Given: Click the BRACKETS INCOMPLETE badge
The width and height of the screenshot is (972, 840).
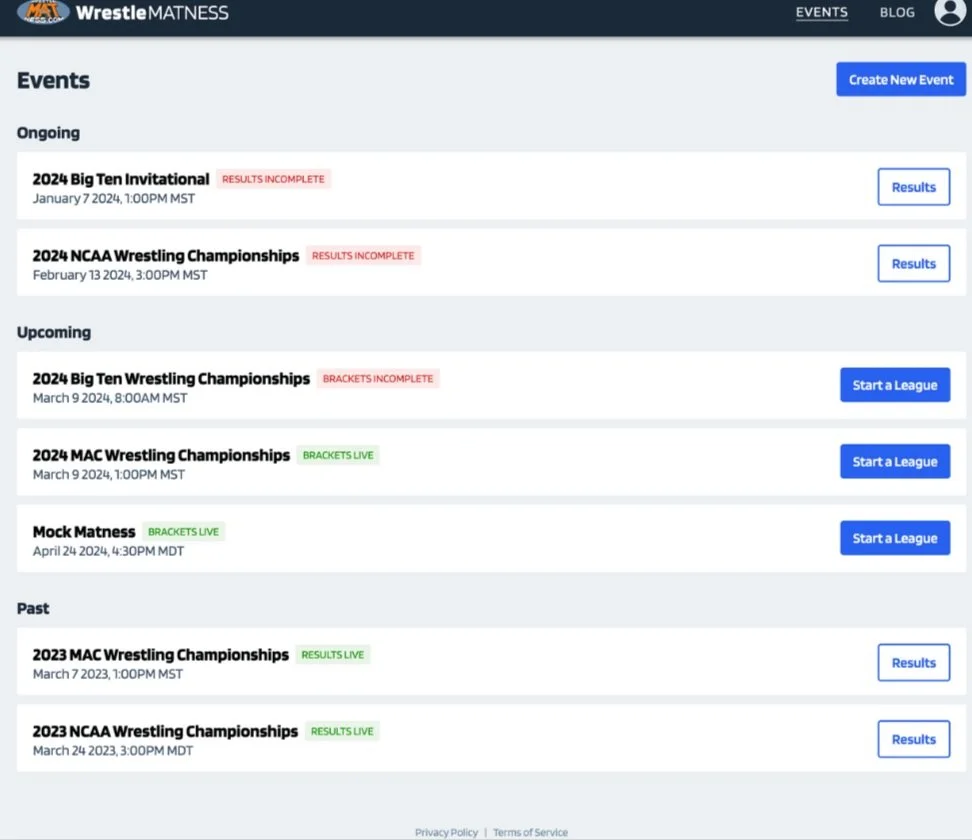Looking at the screenshot, I should pyautogui.click(x=378, y=378).
